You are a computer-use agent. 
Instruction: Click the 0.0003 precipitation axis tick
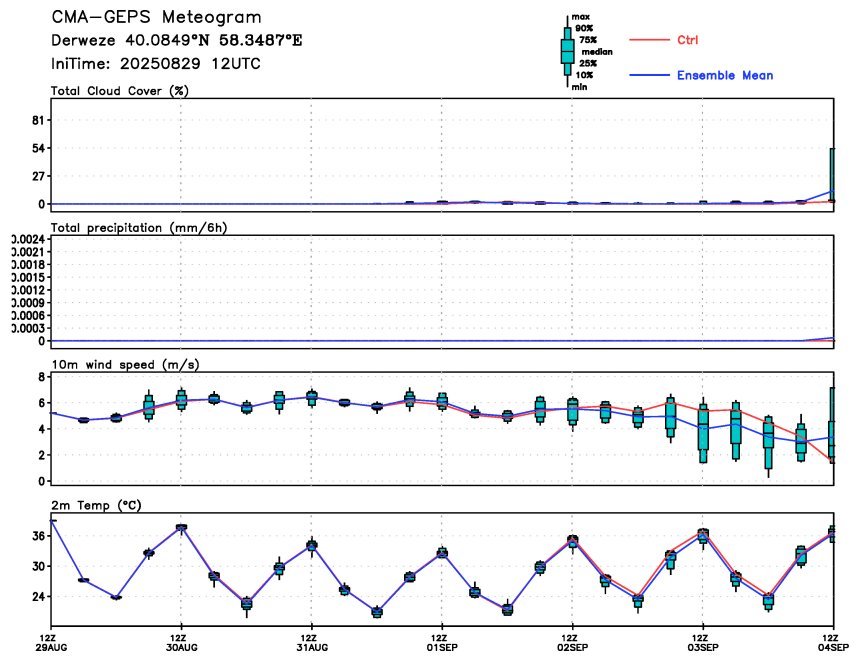tap(29, 328)
